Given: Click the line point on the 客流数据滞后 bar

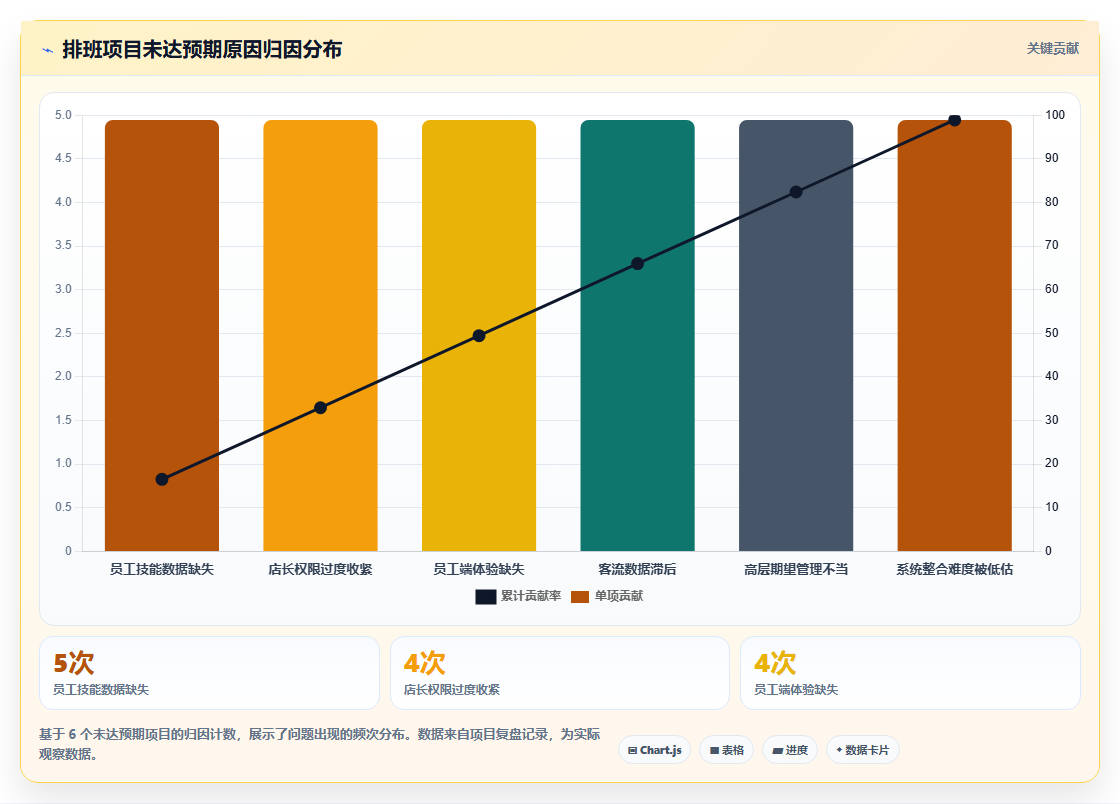Looking at the screenshot, I should click(638, 263).
